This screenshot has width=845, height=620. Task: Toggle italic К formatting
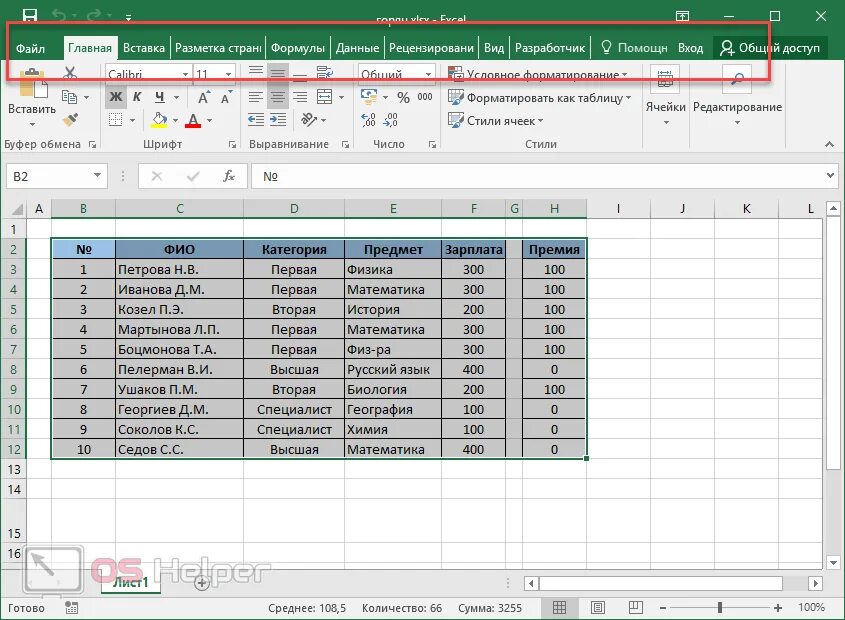point(137,97)
